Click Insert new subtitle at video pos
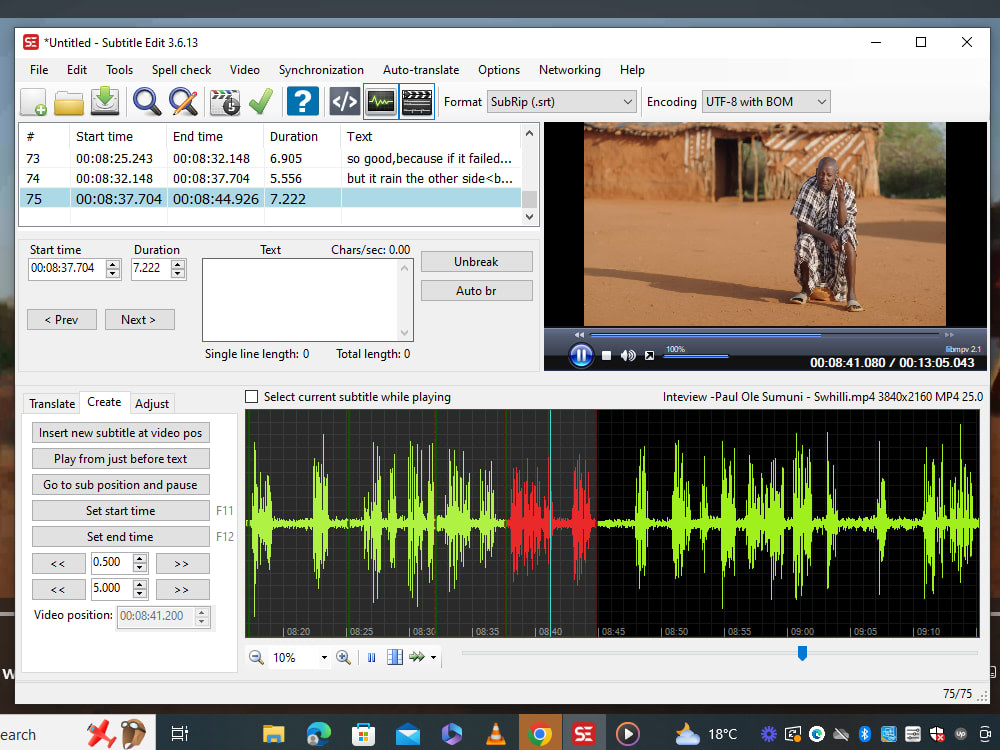The image size is (1000, 750). [x=121, y=432]
